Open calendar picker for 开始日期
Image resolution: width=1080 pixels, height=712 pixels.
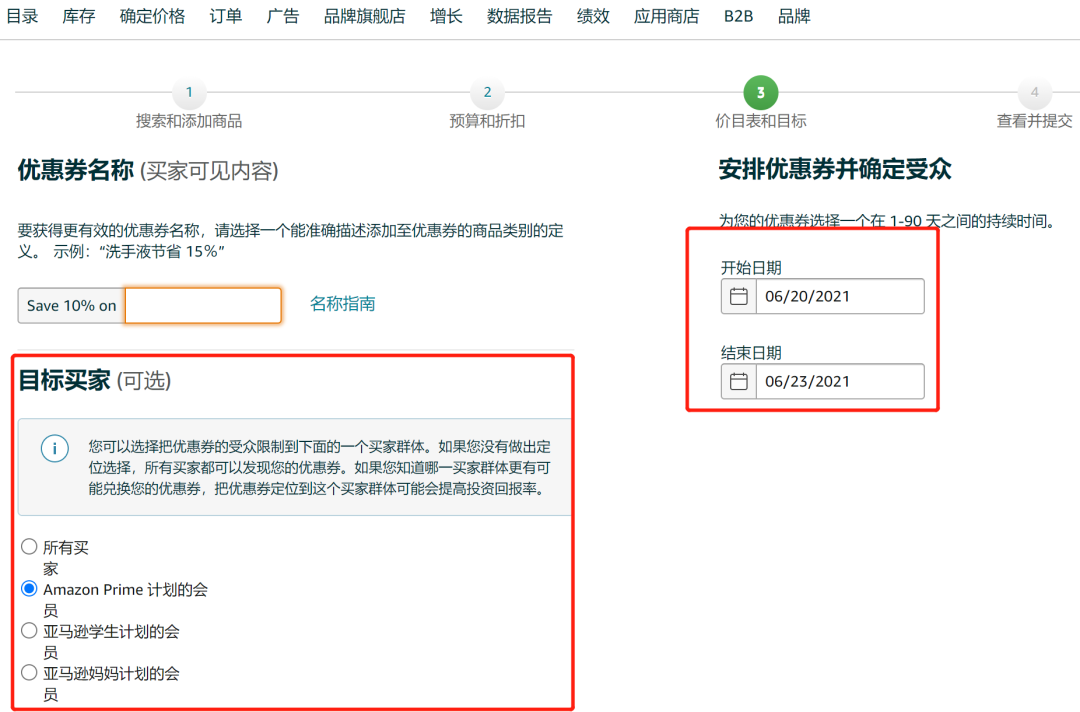[x=737, y=296]
